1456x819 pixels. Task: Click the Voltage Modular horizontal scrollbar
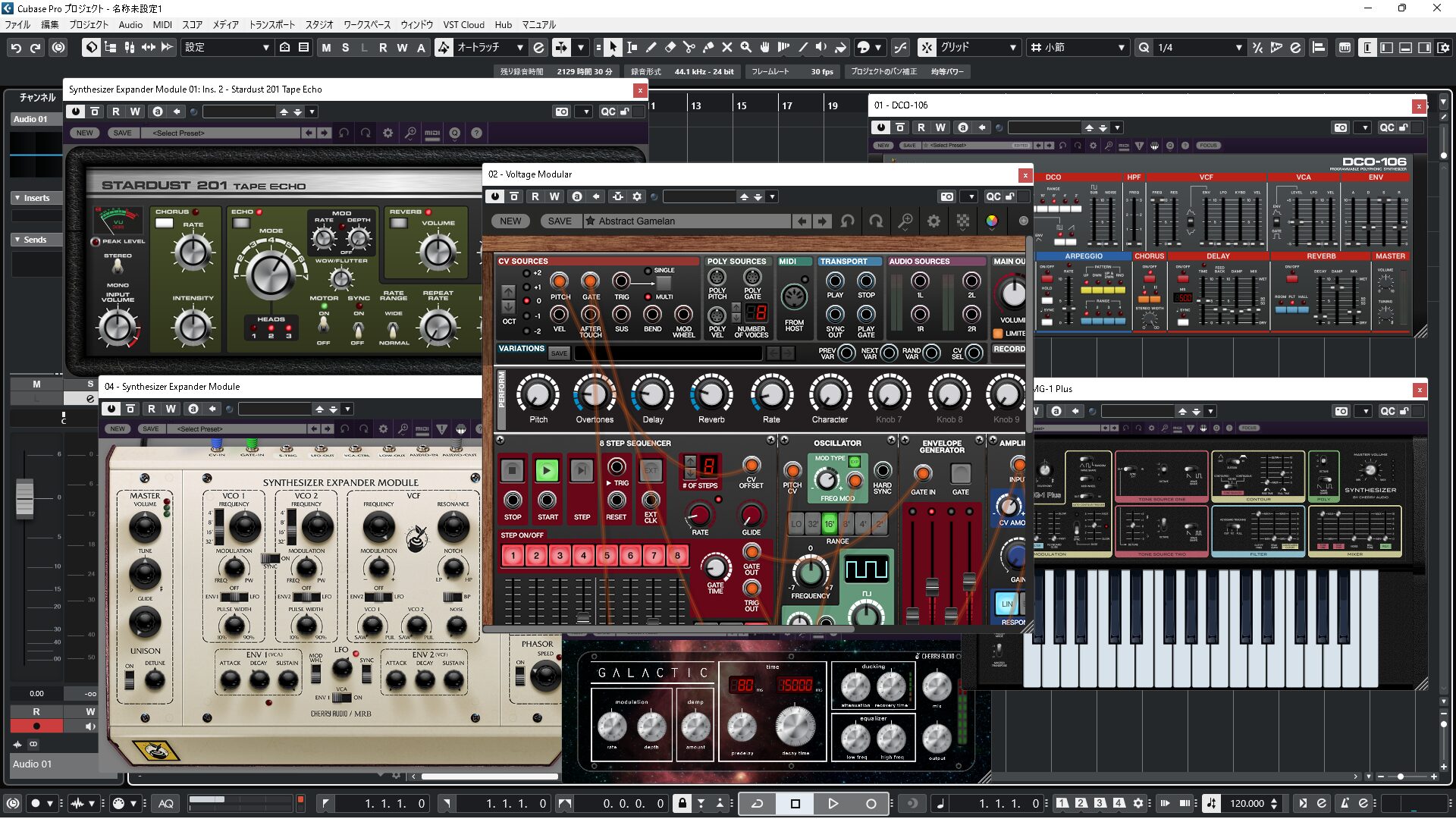pyautogui.click(x=669, y=628)
